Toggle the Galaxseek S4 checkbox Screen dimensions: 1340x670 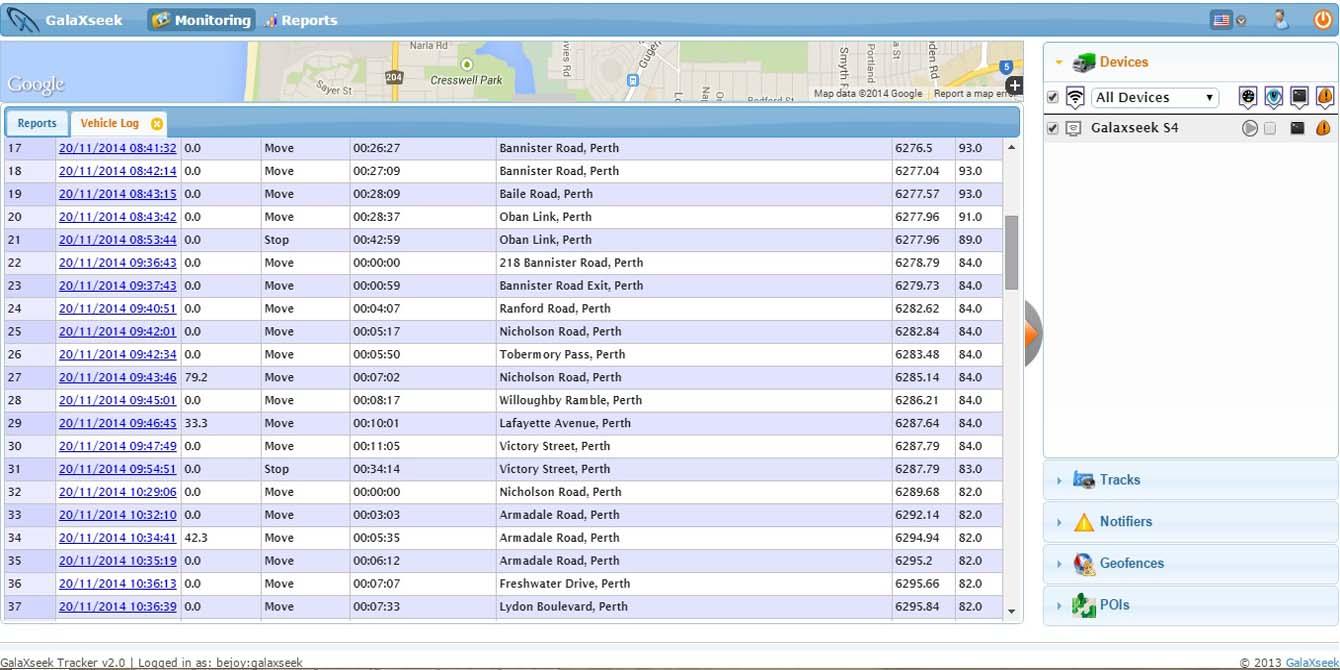point(1052,128)
